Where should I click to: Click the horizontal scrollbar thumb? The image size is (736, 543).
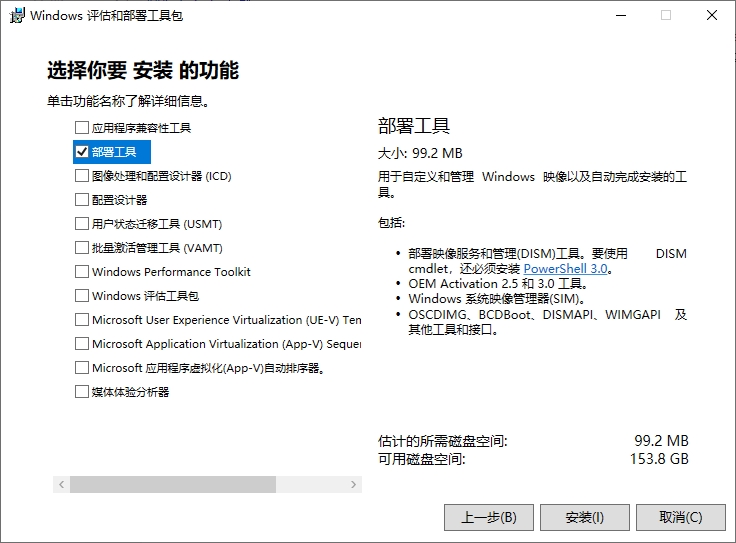click(173, 484)
